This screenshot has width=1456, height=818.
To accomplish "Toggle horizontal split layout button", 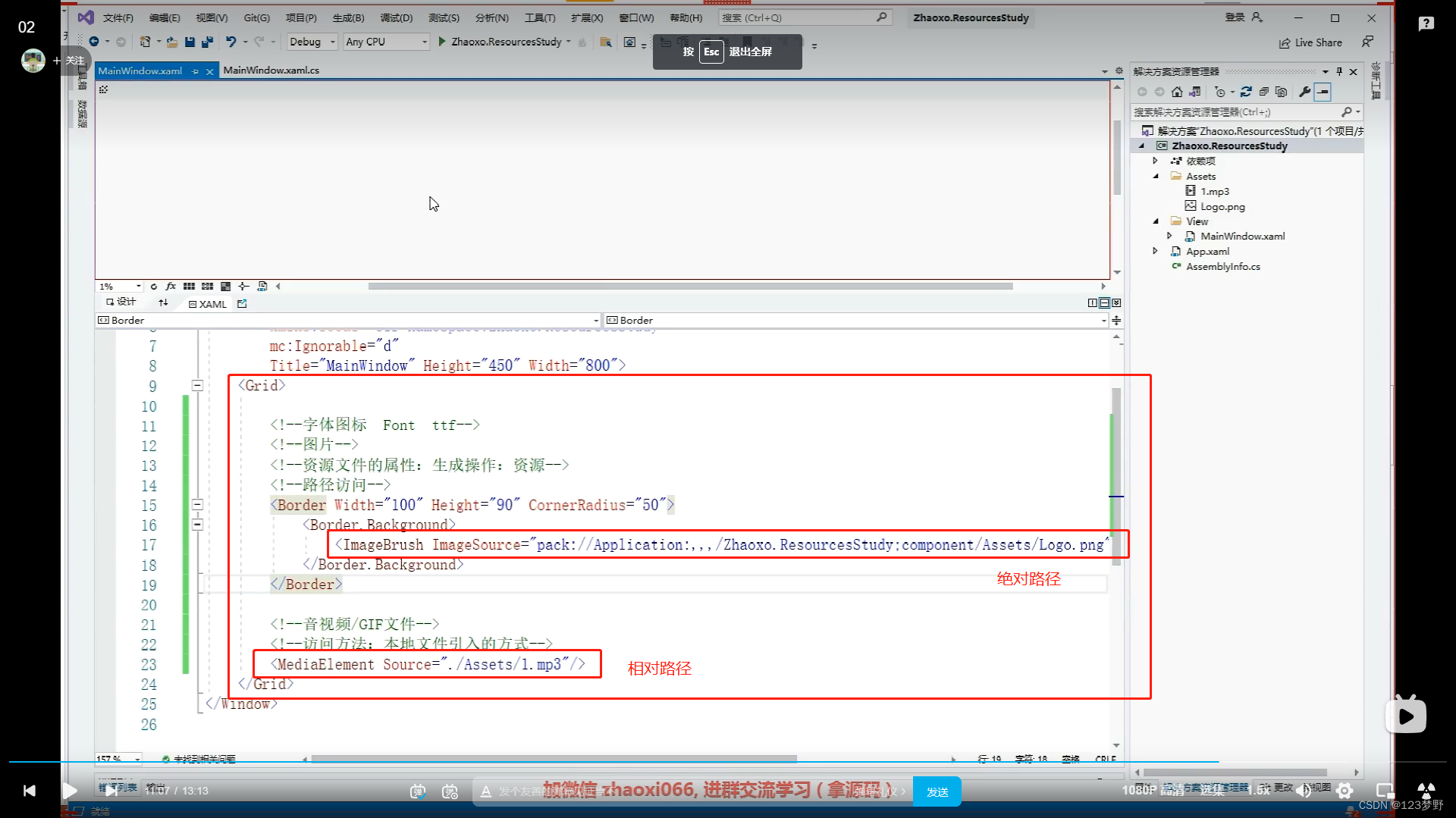I will pyautogui.click(x=1104, y=302).
